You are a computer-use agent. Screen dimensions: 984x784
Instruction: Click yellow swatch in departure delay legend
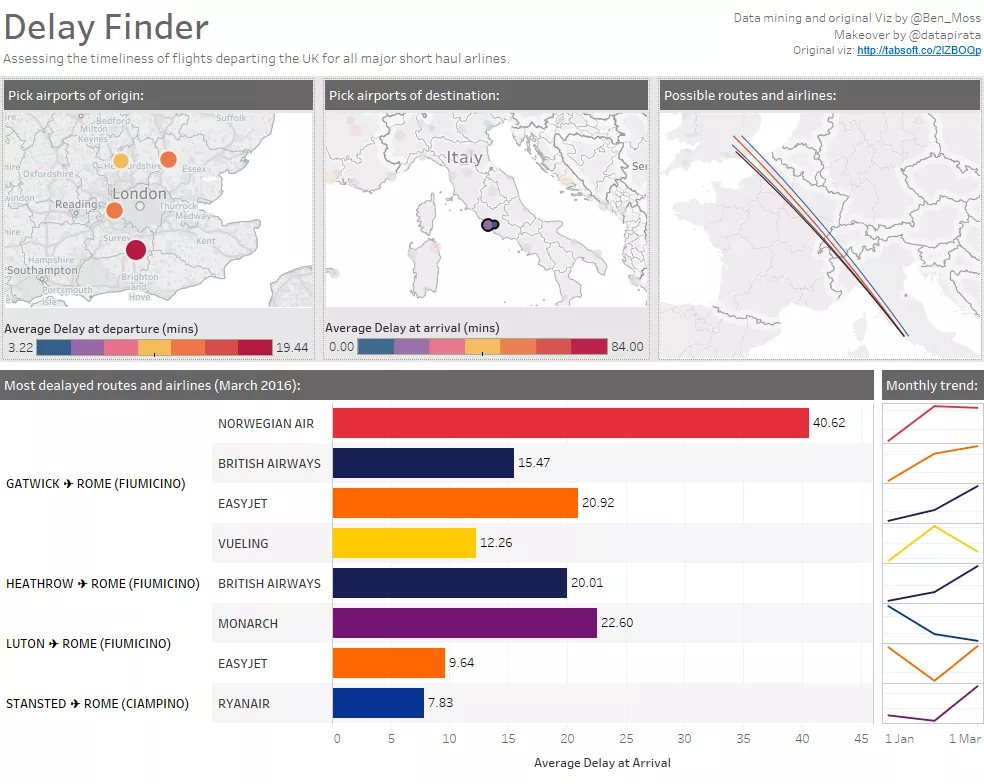click(154, 347)
